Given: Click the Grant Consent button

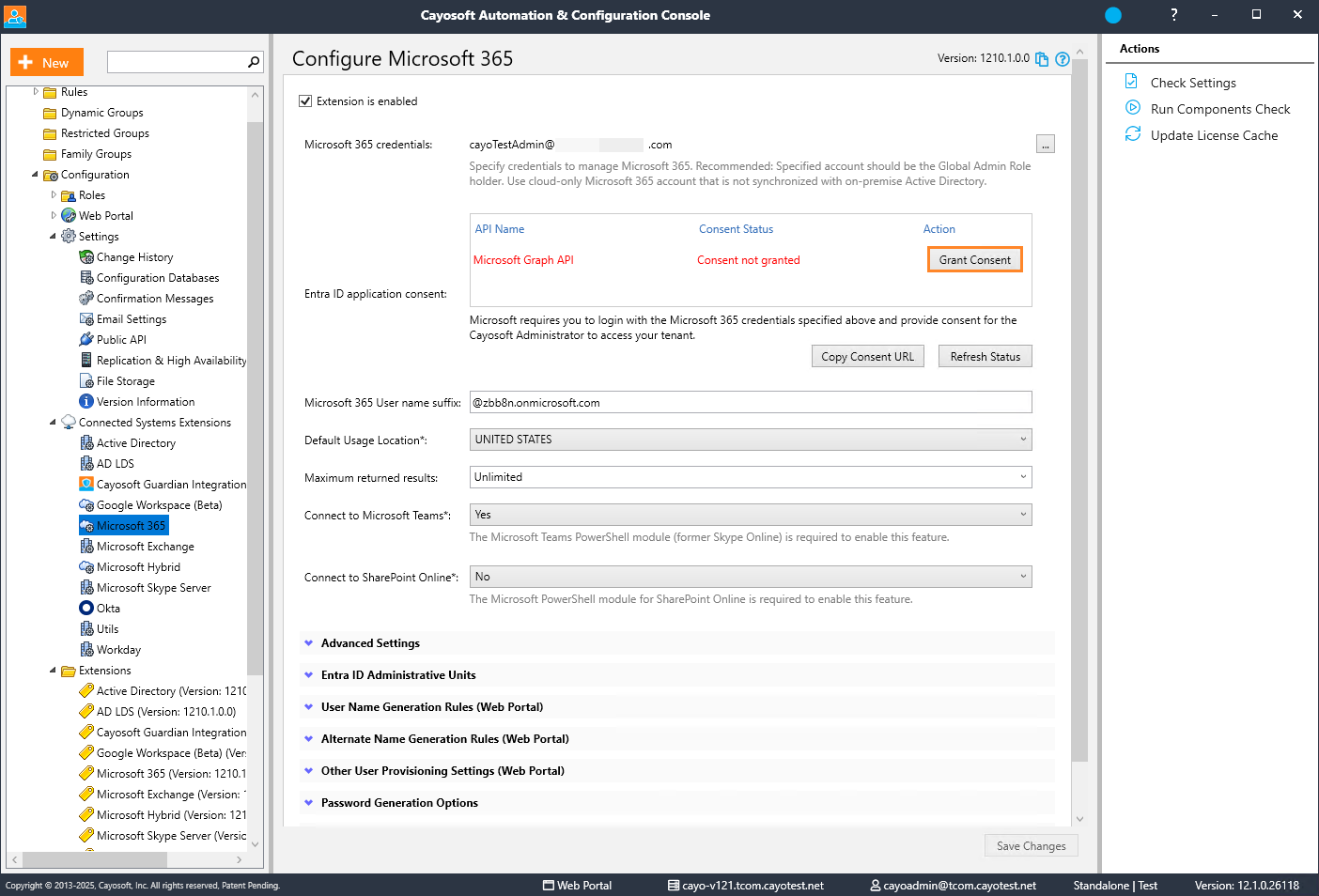Looking at the screenshot, I should tap(974, 259).
